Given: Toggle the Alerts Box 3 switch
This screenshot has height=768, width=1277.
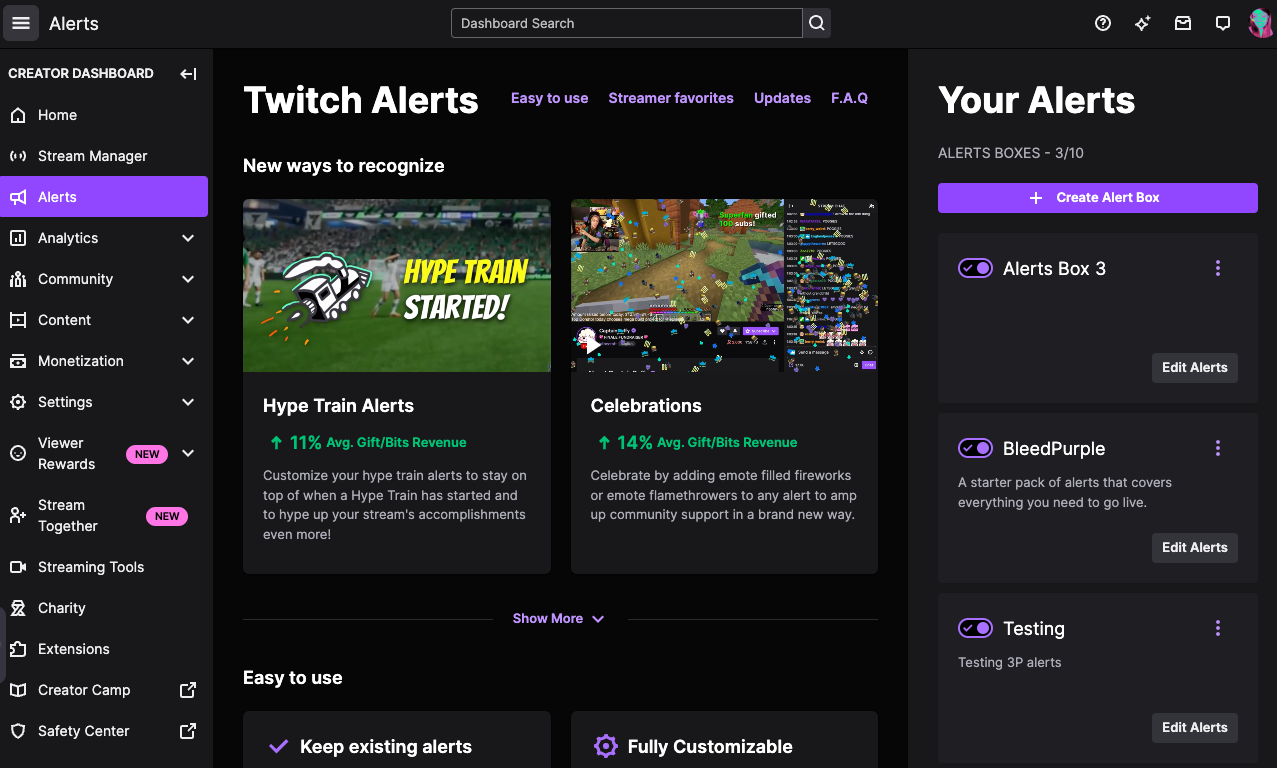Looking at the screenshot, I should (x=975, y=268).
